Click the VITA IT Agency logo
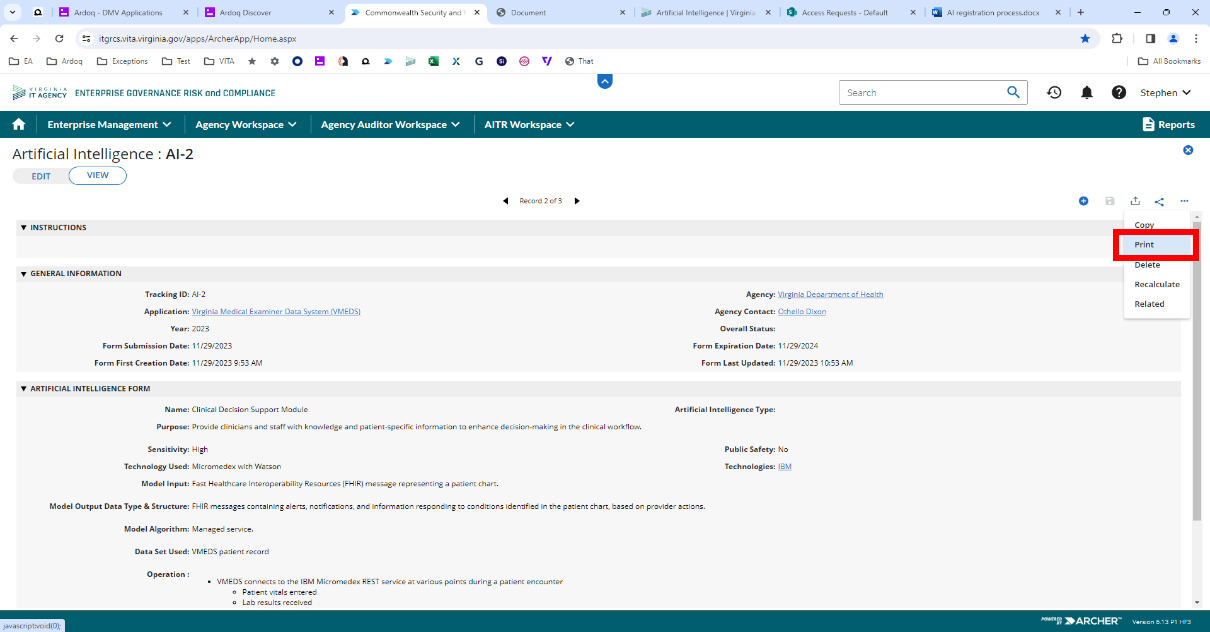The height and width of the screenshot is (632, 1210). pos(41,93)
